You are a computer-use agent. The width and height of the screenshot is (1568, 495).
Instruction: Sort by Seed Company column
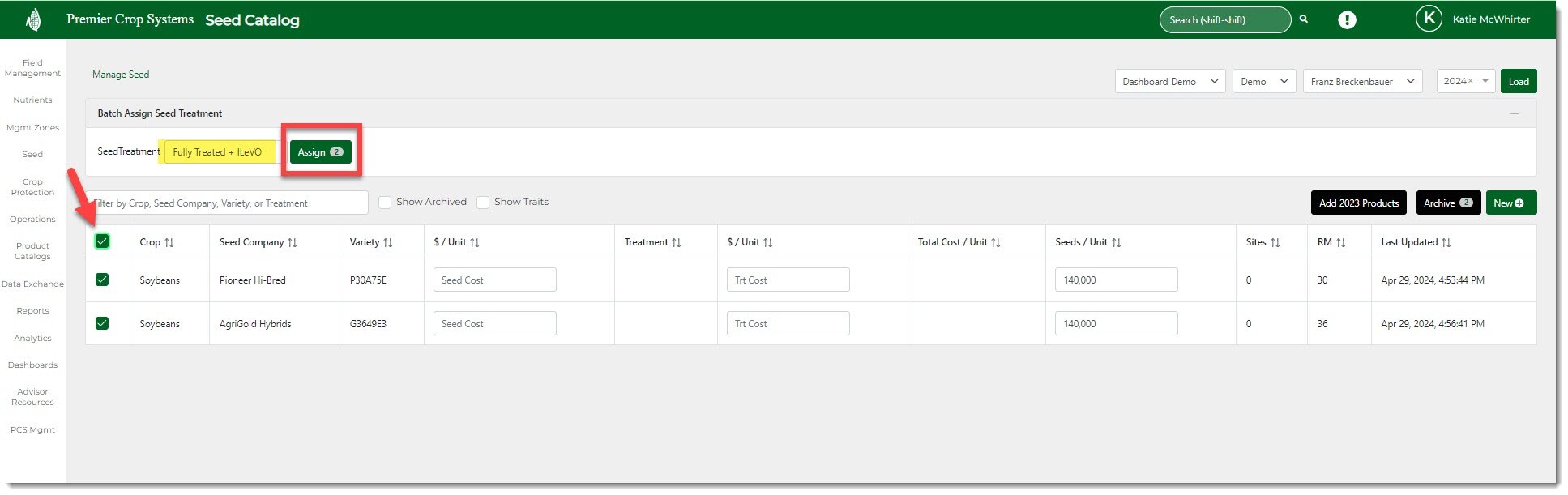(292, 242)
